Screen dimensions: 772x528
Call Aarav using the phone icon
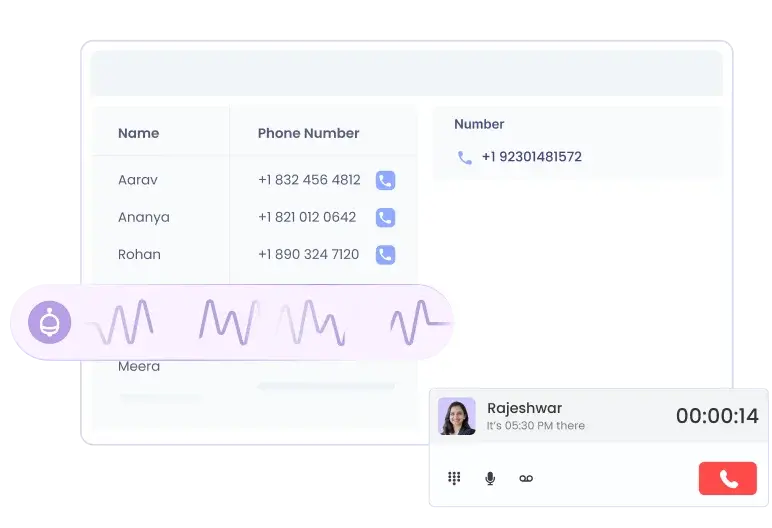pos(385,180)
